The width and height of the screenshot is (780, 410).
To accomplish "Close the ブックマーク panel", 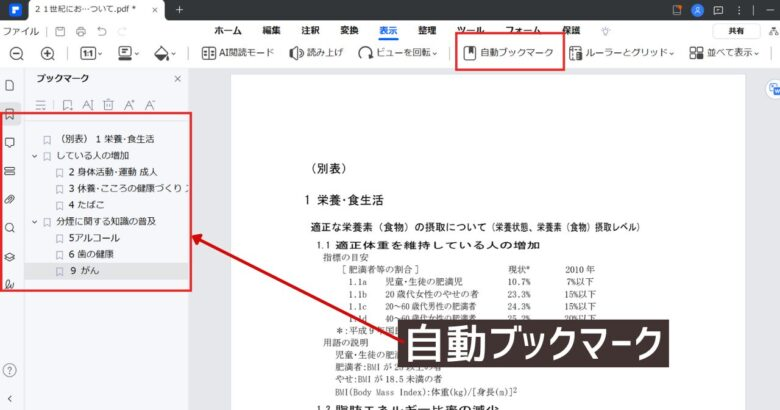I will point(178,79).
